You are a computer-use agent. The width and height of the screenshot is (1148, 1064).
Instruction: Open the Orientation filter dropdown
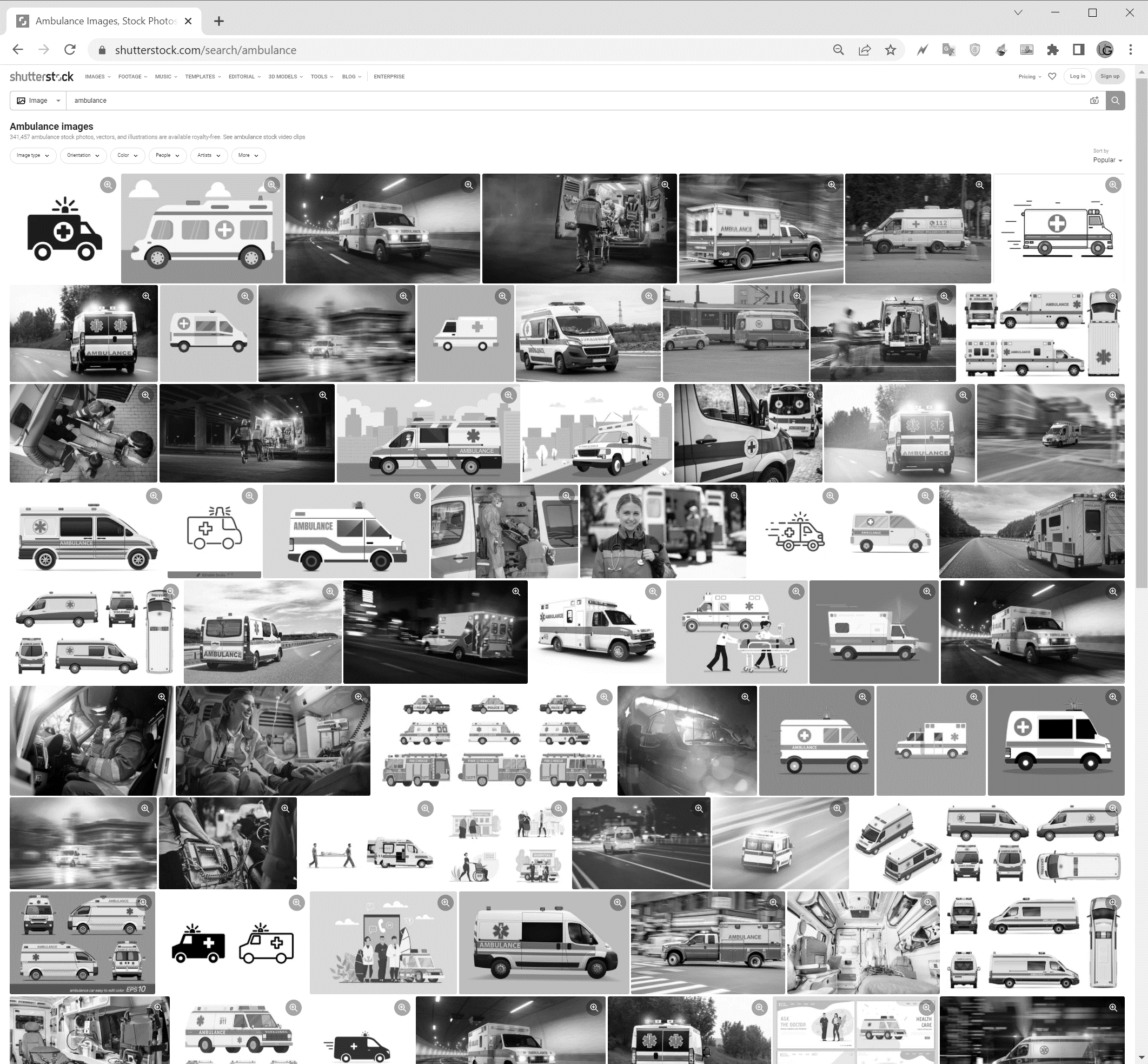pyautogui.click(x=83, y=155)
